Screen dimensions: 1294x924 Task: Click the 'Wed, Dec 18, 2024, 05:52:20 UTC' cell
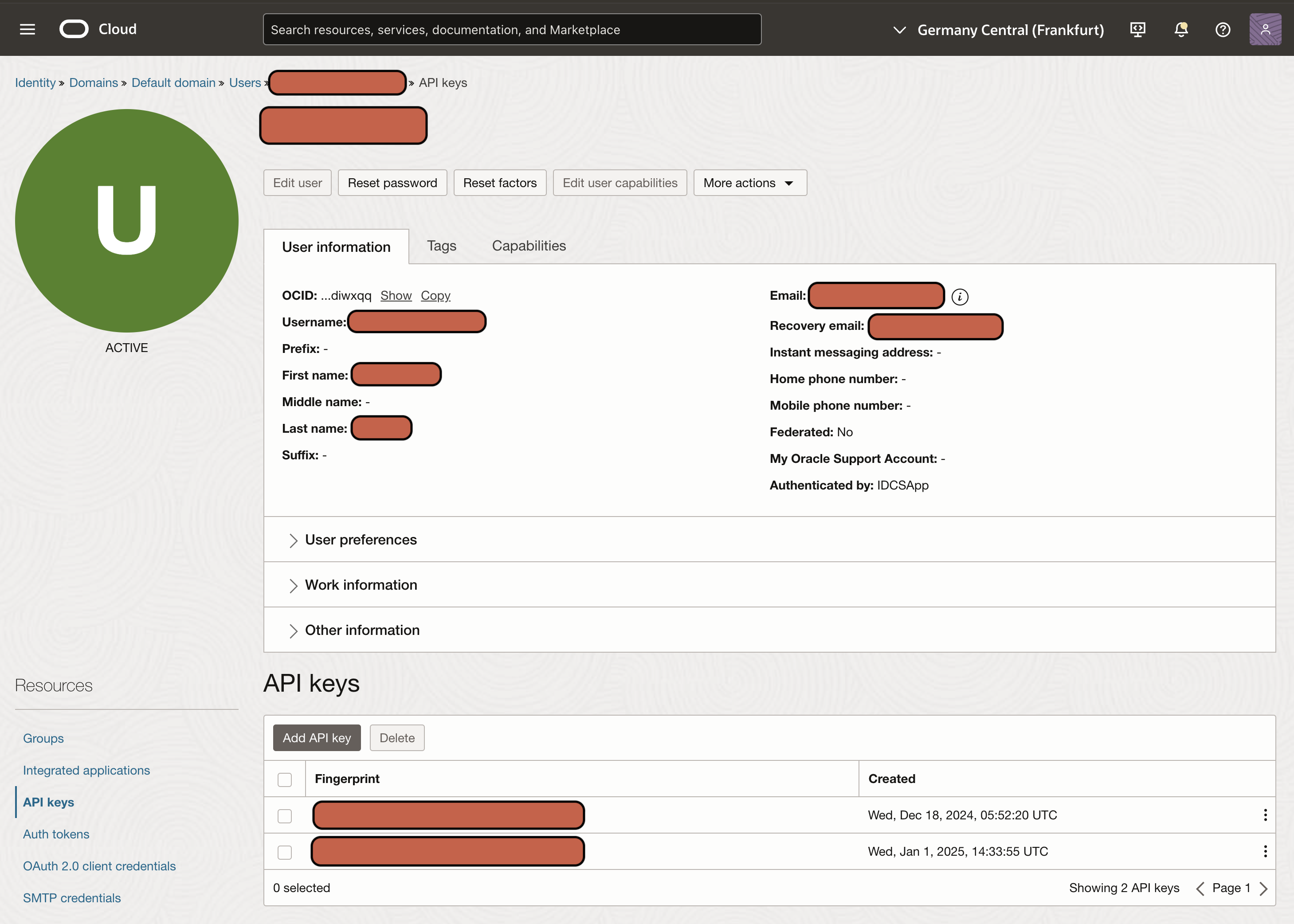point(962,815)
